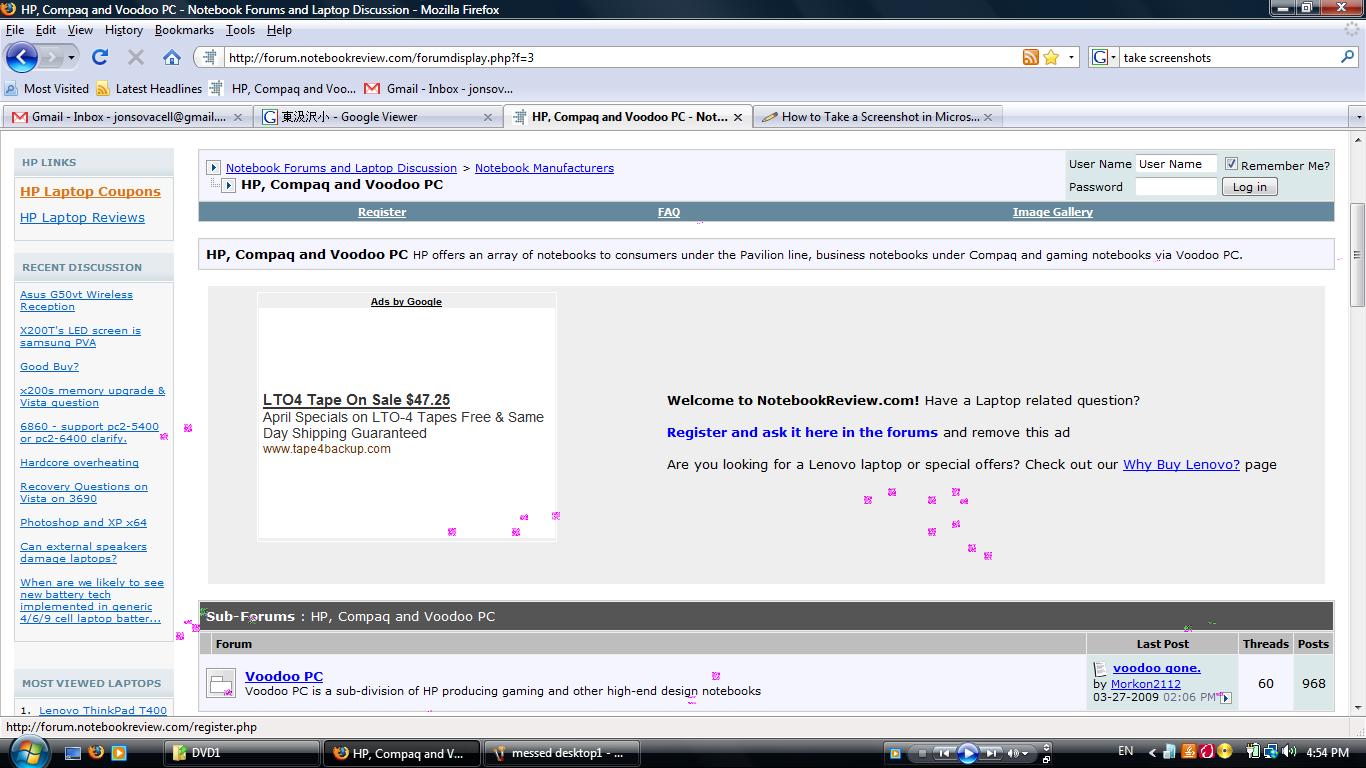Viewport: 1366px width, 768px height.
Task: Reload the current page
Action: click(x=100, y=57)
